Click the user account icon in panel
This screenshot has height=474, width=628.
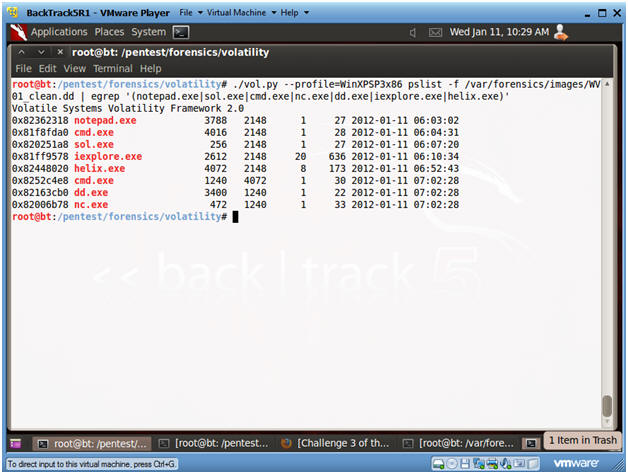click(x=561, y=32)
